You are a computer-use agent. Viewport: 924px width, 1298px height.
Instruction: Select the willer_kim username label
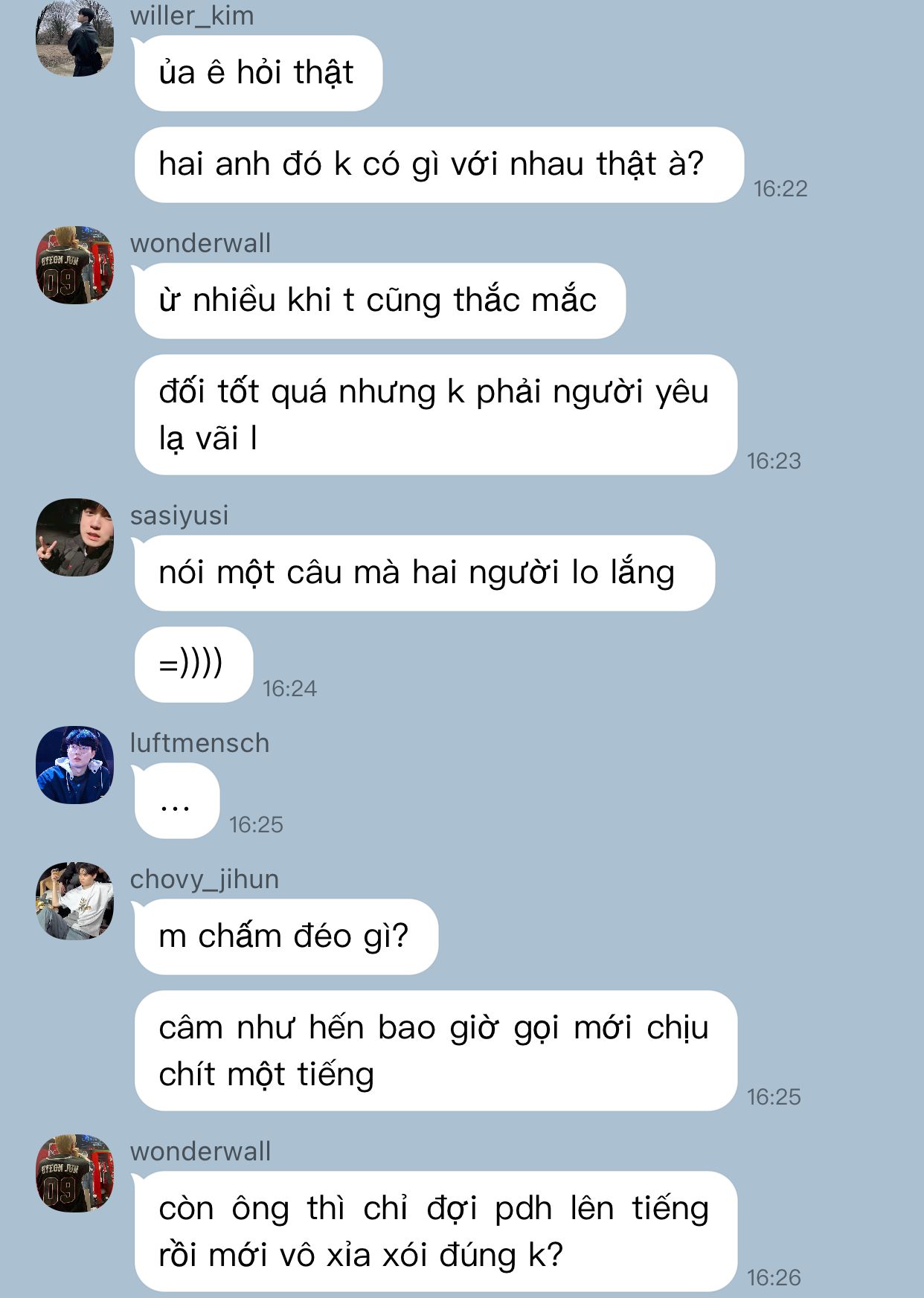point(192,16)
